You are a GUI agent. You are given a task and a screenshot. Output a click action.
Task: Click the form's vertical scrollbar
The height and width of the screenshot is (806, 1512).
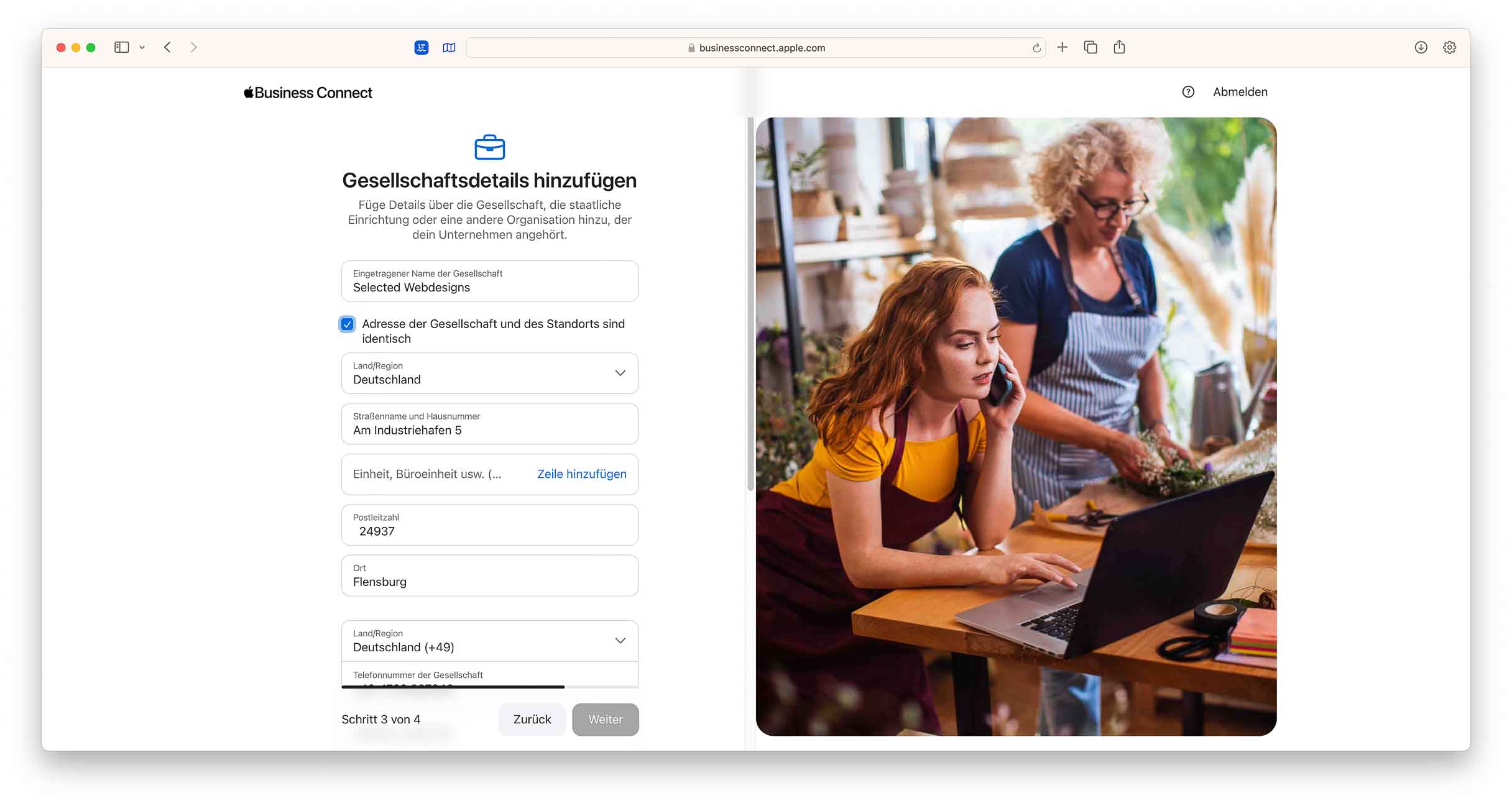point(750,304)
